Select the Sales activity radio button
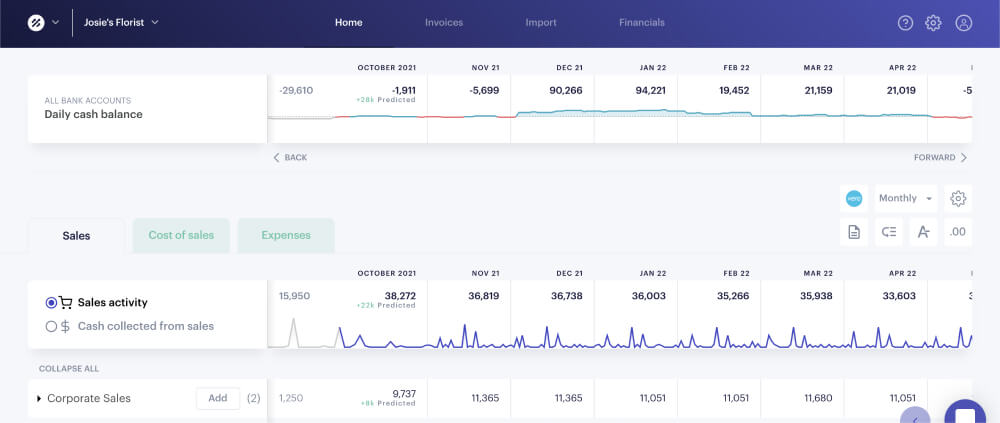Image resolution: width=1000 pixels, height=423 pixels. (x=52, y=303)
